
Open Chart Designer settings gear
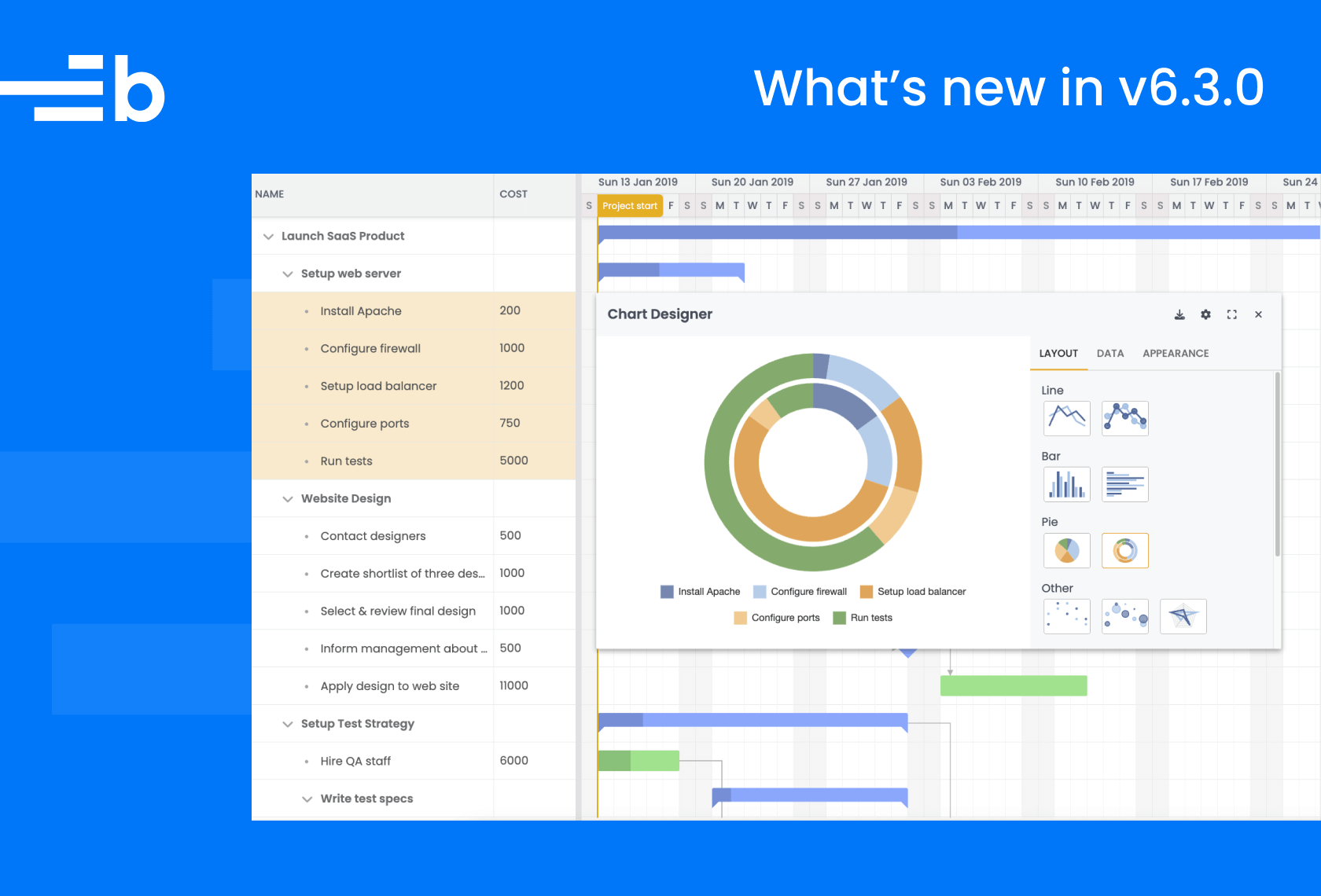click(x=1205, y=314)
